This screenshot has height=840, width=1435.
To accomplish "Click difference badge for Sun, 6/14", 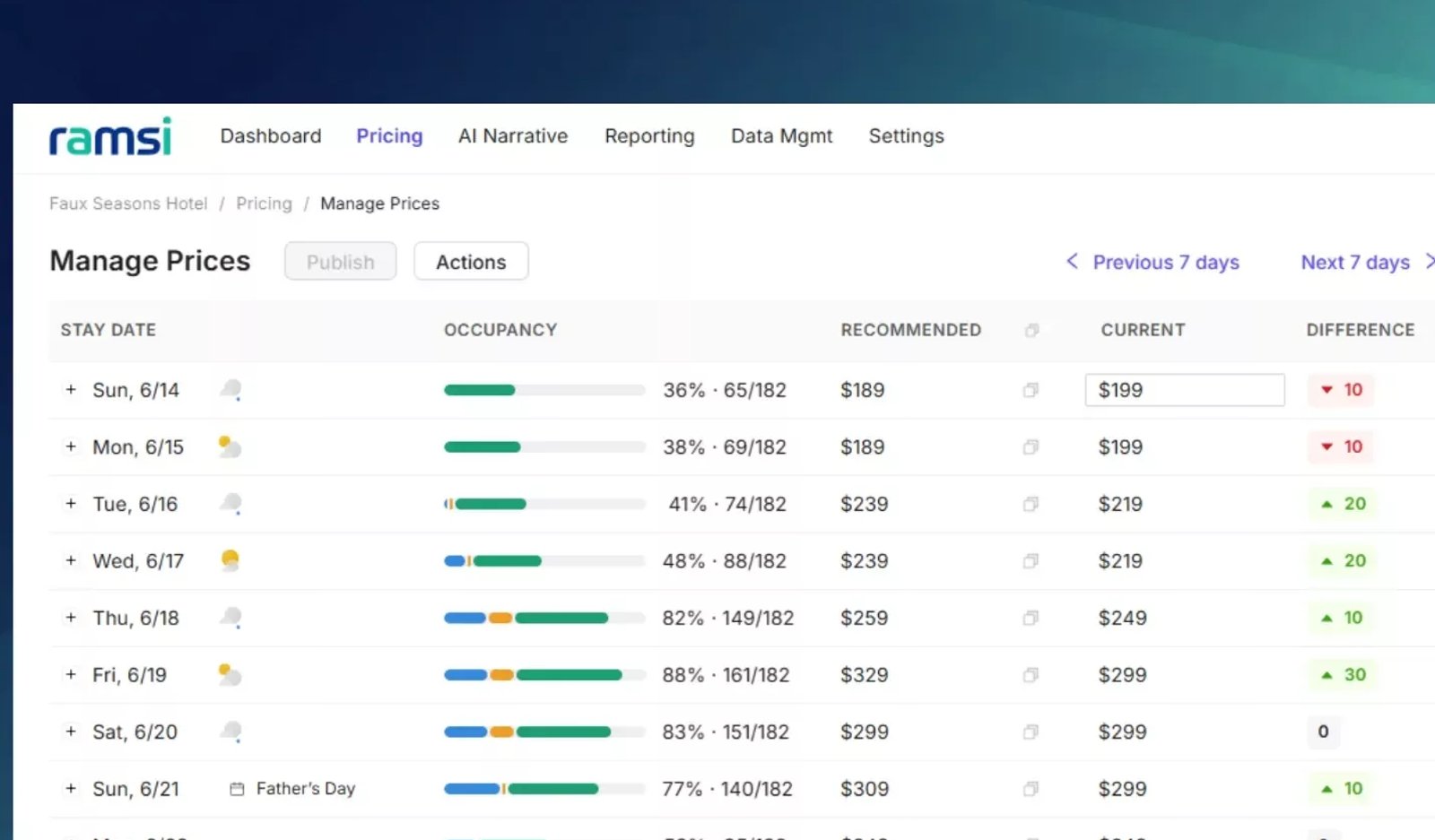I will (1341, 390).
